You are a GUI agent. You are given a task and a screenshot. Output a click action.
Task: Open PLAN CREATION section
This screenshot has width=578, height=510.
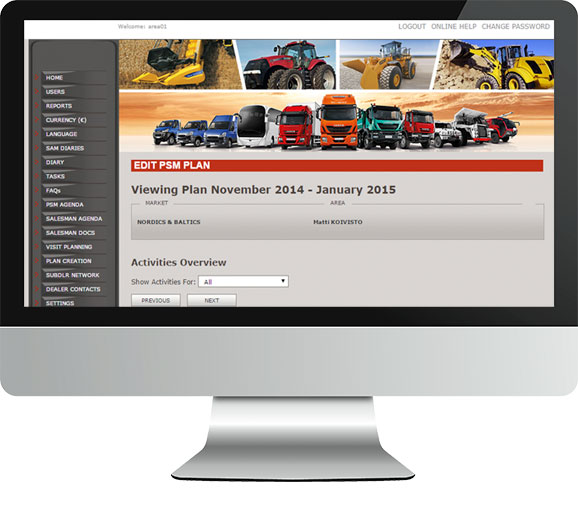(69, 261)
